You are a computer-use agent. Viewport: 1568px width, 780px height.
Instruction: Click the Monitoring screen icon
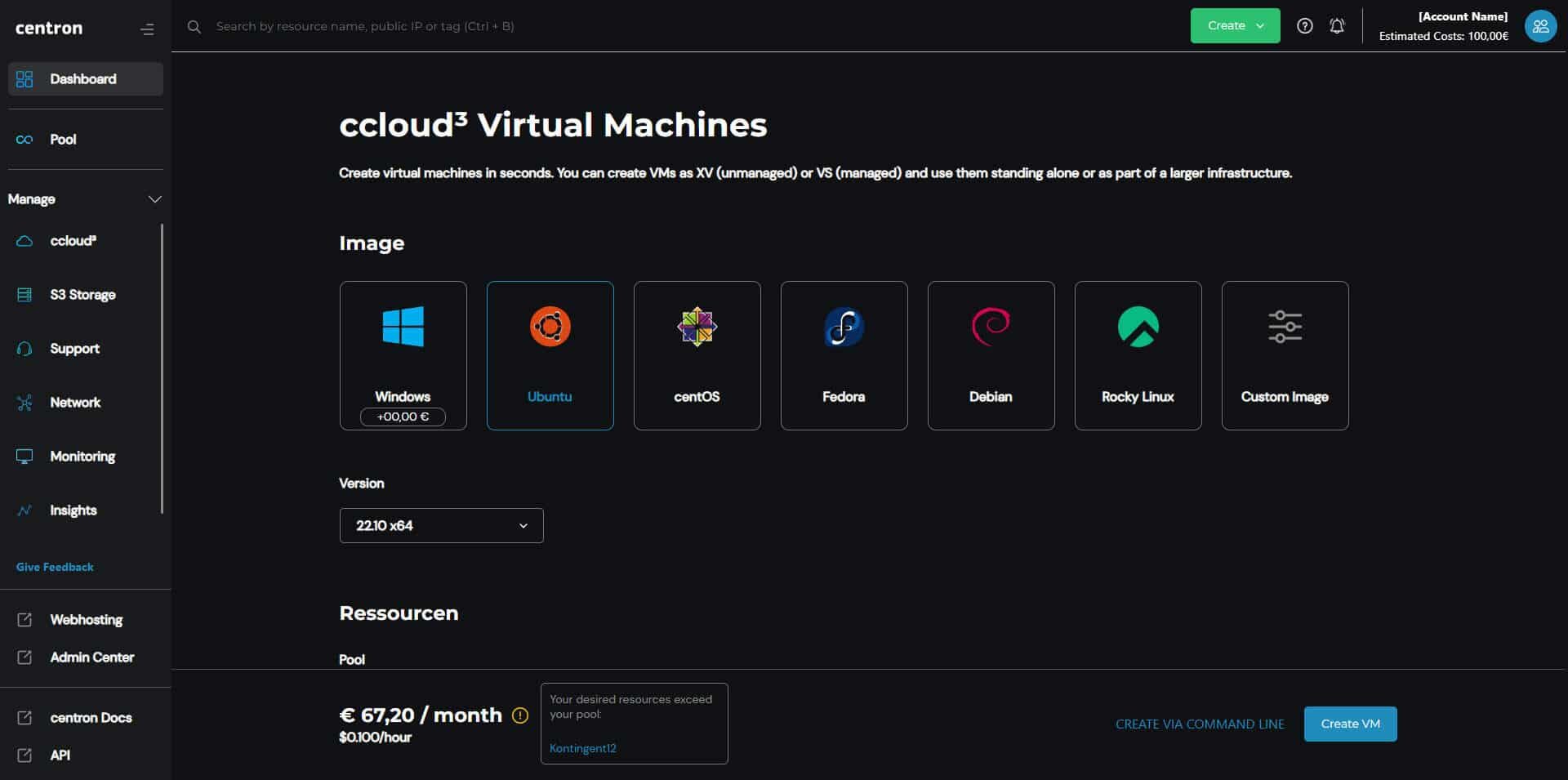click(x=24, y=457)
